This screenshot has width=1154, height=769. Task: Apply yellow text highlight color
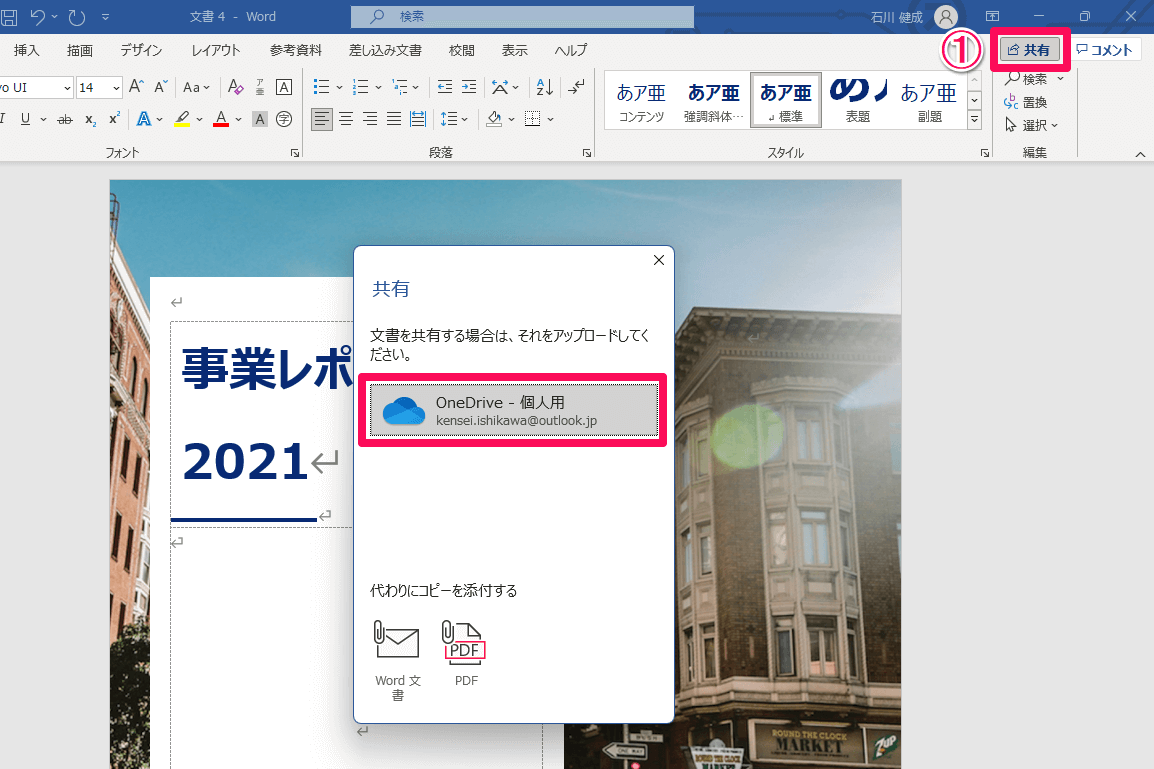pos(182,119)
